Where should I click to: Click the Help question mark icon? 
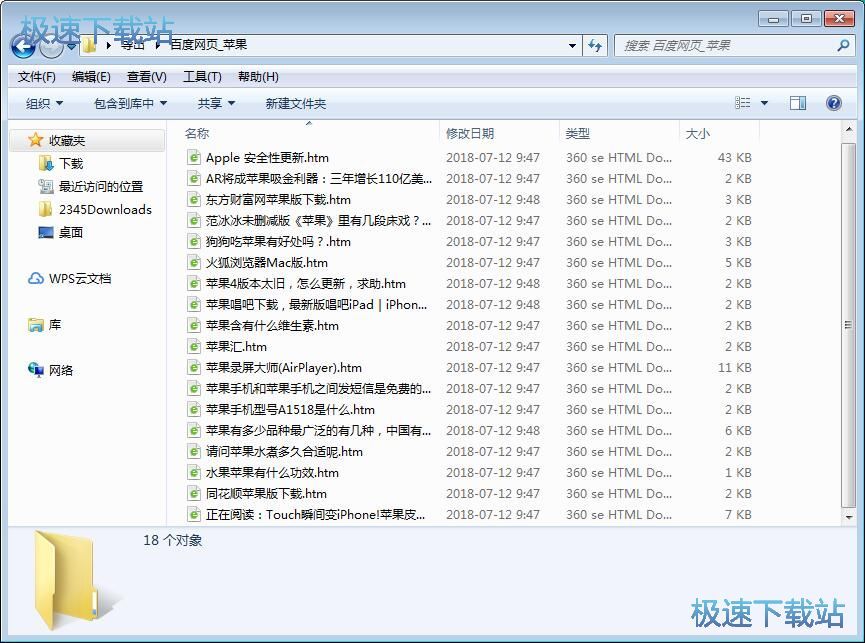(x=834, y=103)
